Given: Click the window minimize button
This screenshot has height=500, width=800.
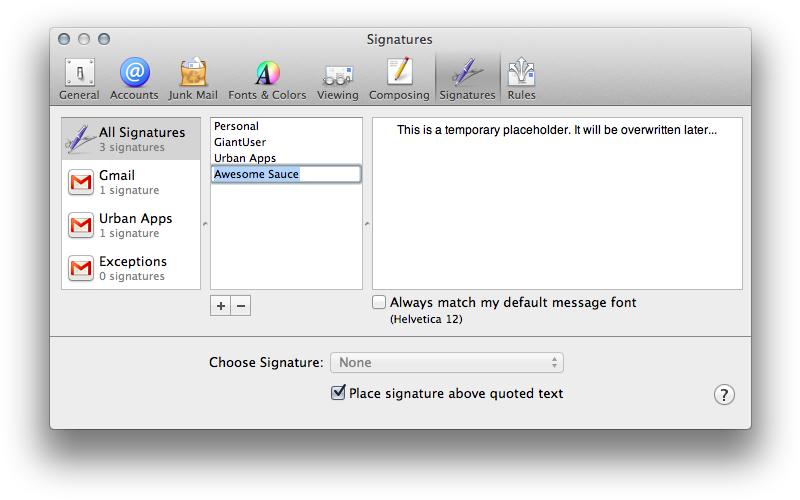Looking at the screenshot, I should tap(84, 39).
